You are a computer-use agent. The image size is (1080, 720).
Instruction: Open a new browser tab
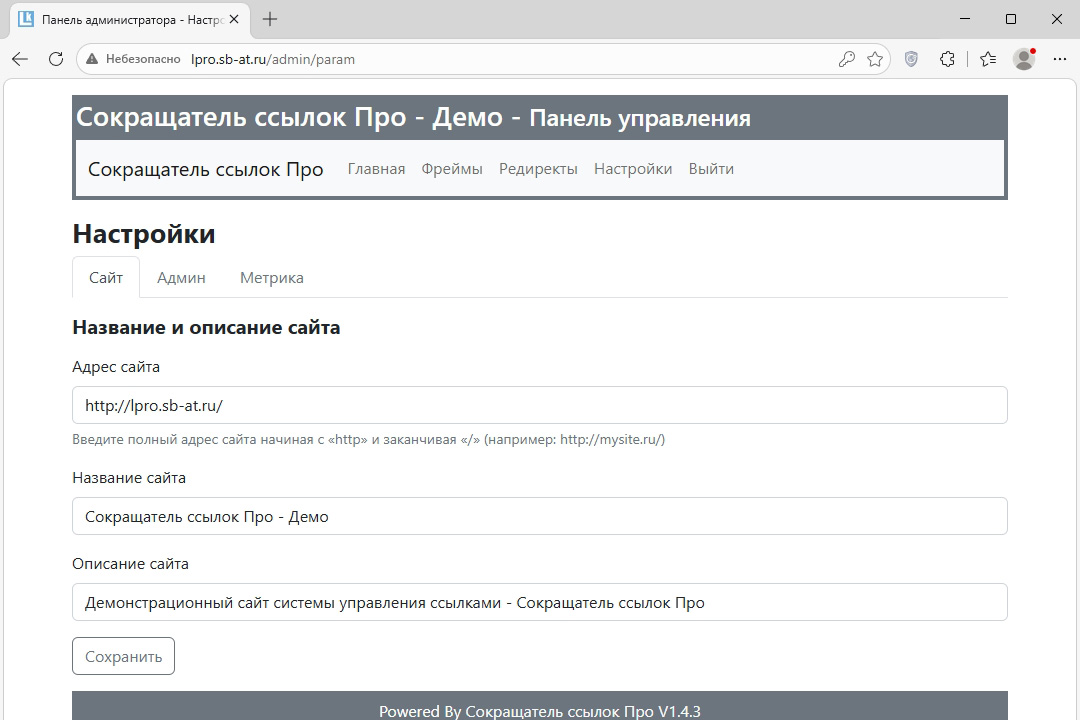click(x=270, y=19)
